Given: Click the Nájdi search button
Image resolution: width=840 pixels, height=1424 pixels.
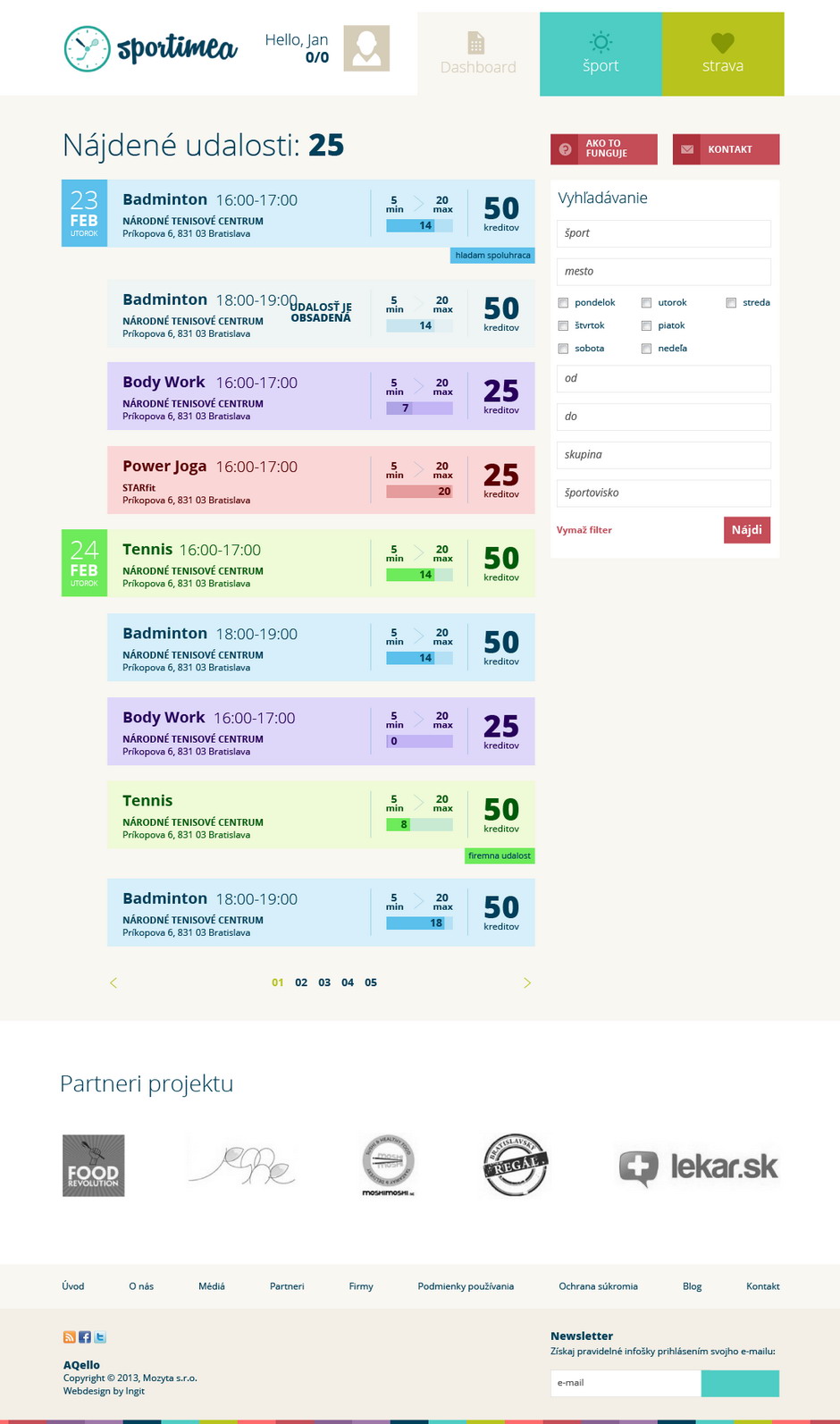Looking at the screenshot, I should tap(747, 530).
